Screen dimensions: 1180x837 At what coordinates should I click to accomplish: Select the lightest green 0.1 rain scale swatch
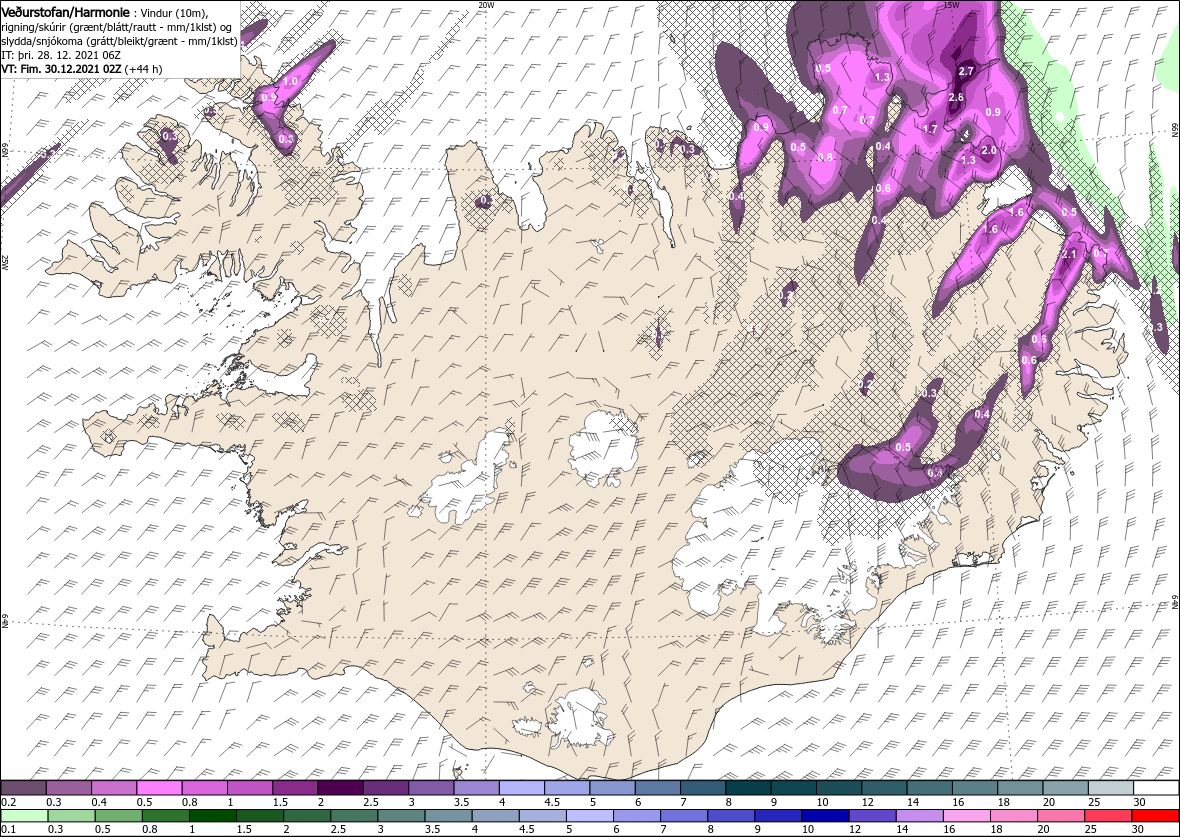tap(25, 816)
